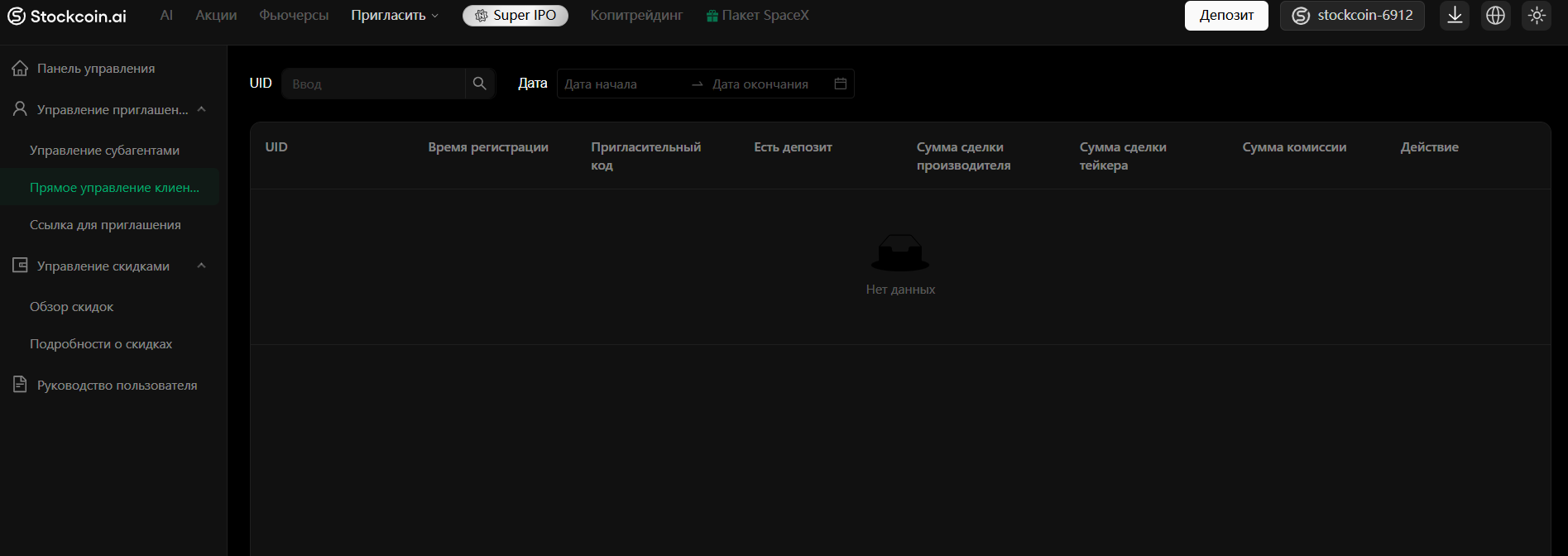
Task: Open the Super IPO pill button
Action: point(515,16)
